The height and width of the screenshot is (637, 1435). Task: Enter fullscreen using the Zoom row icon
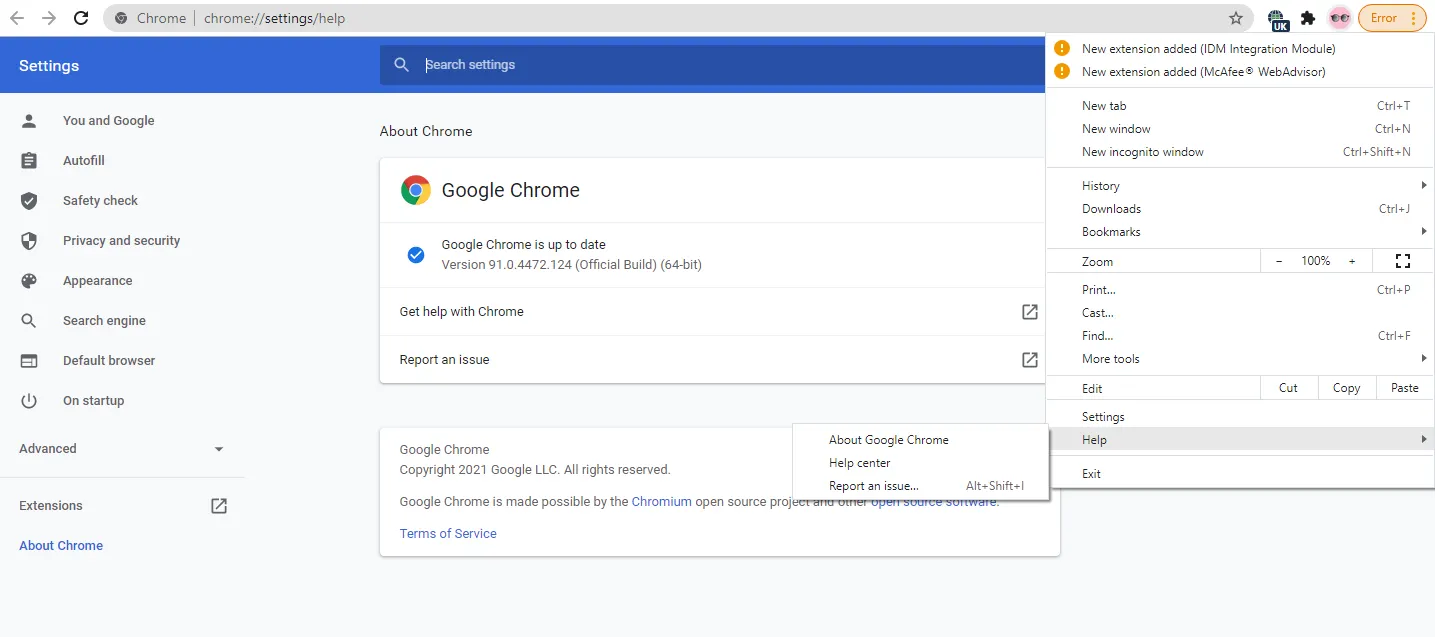[x=1402, y=261]
